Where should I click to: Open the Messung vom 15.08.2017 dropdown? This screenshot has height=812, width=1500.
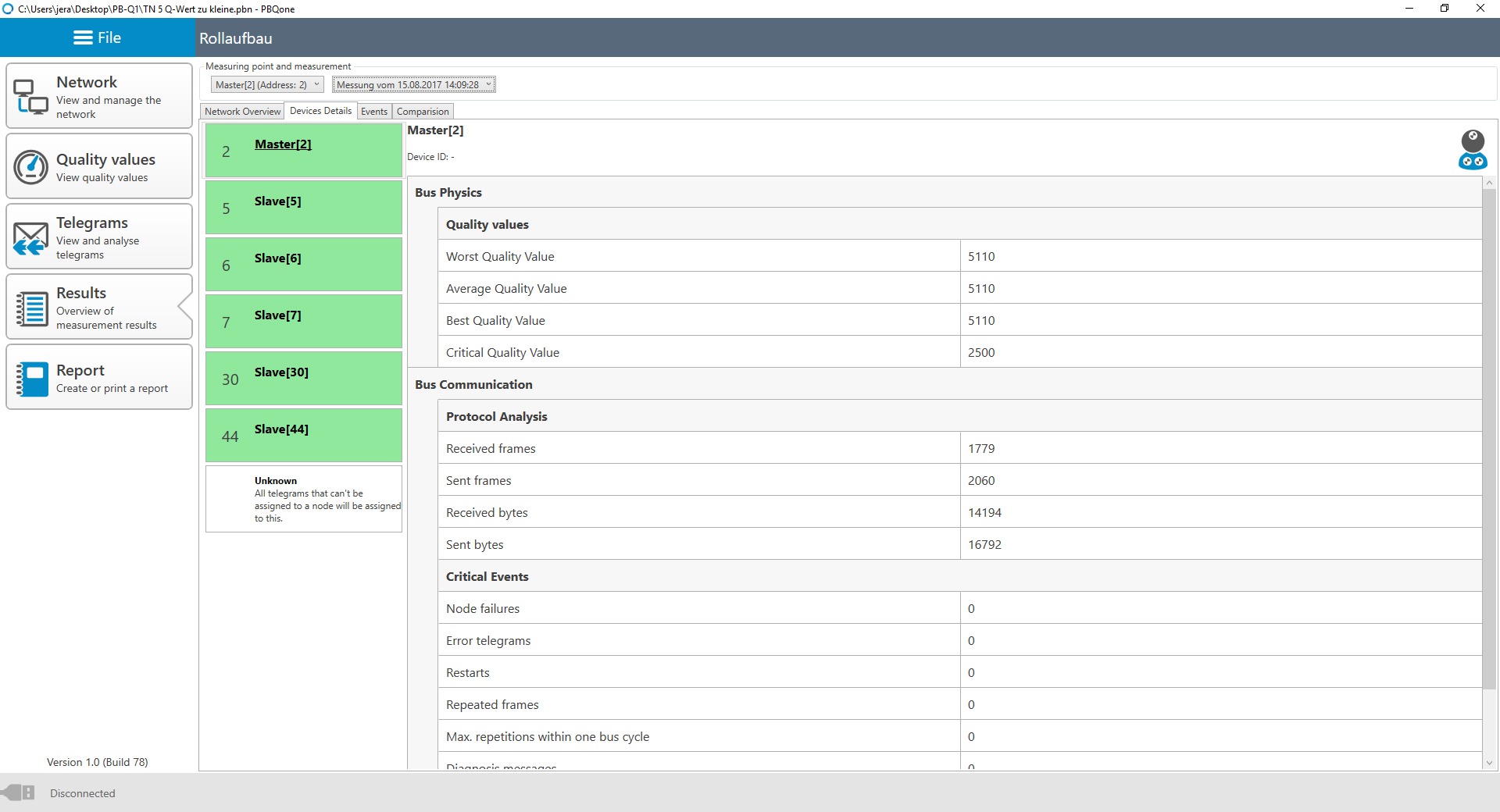pyautogui.click(x=414, y=85)
